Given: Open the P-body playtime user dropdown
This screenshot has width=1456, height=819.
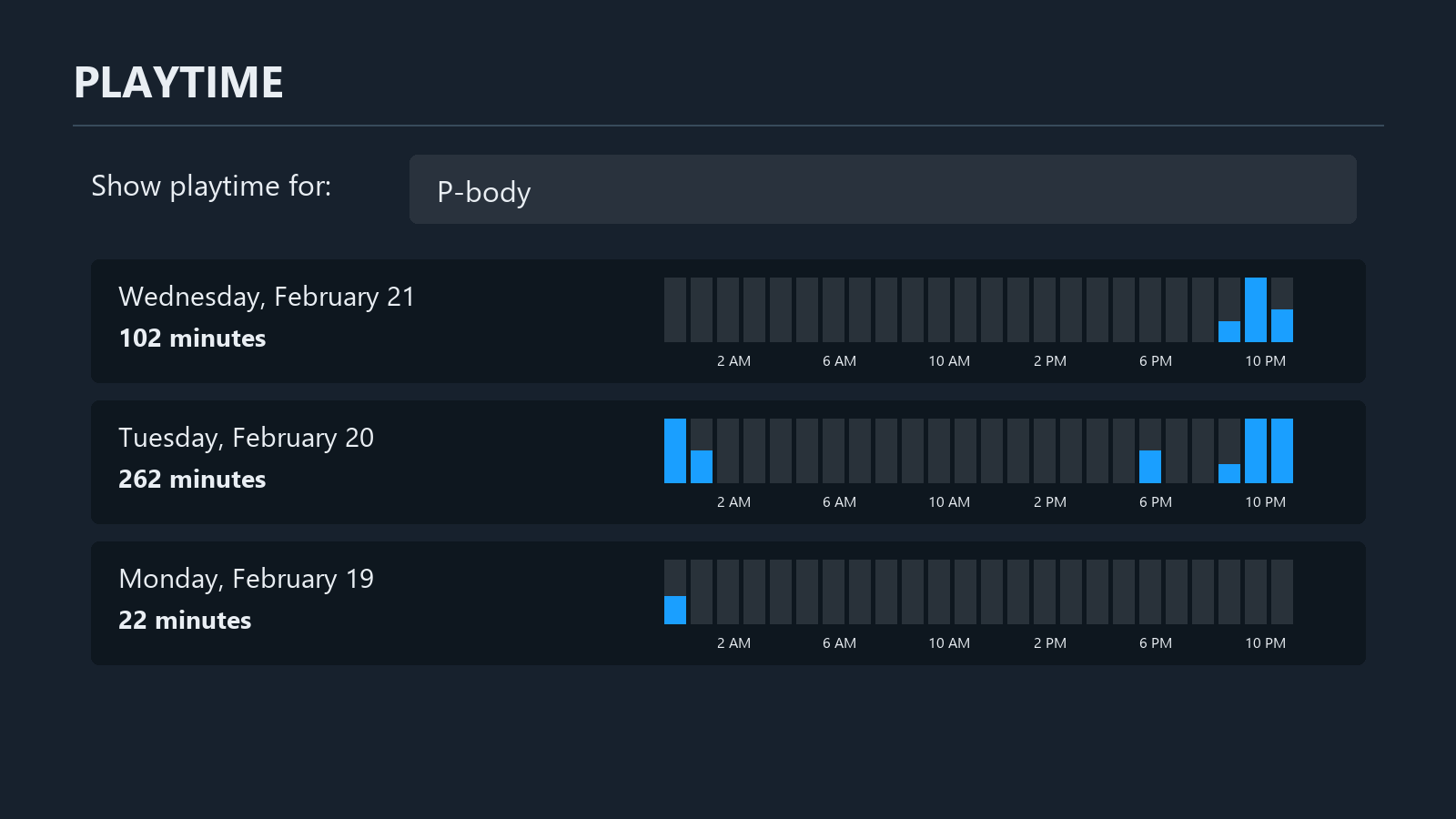Looking at the screenshot, I should (x=883, y=189).
